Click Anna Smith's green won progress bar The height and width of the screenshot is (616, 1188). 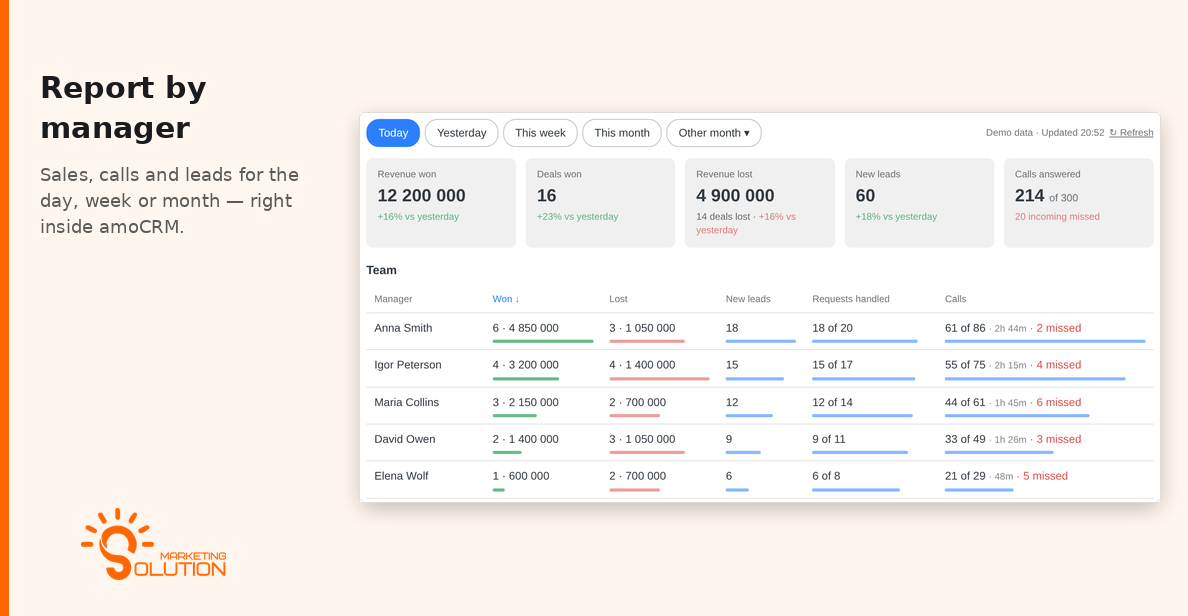[542, 342]
